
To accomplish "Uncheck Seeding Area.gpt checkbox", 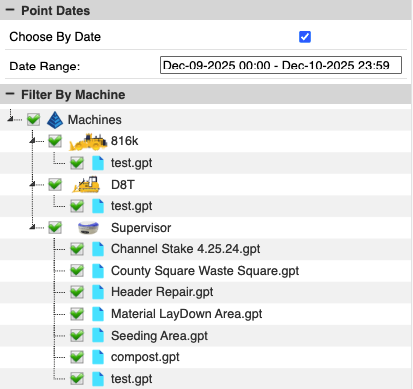I will click(x=77, y=335).
